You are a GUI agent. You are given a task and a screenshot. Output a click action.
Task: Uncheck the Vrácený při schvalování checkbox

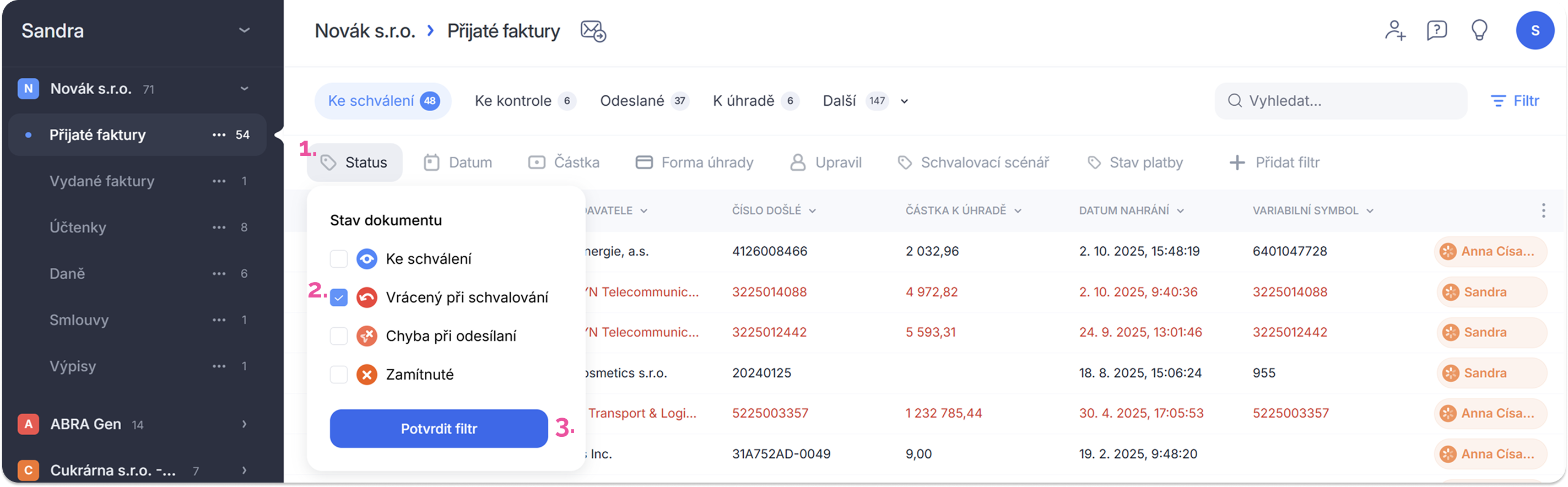pyautogui.click(x=339, y=297)
